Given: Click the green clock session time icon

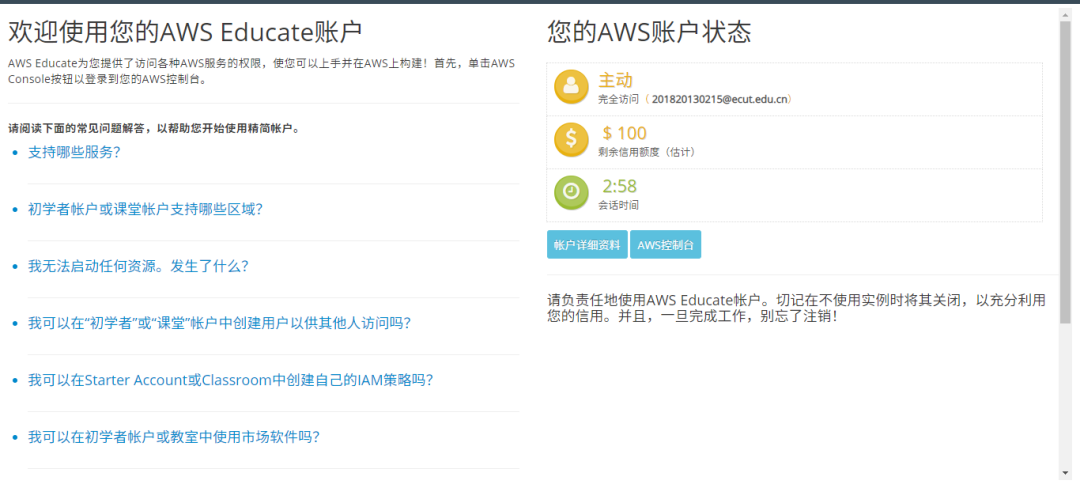Looking at the screenshot, I should pos(571,193).
